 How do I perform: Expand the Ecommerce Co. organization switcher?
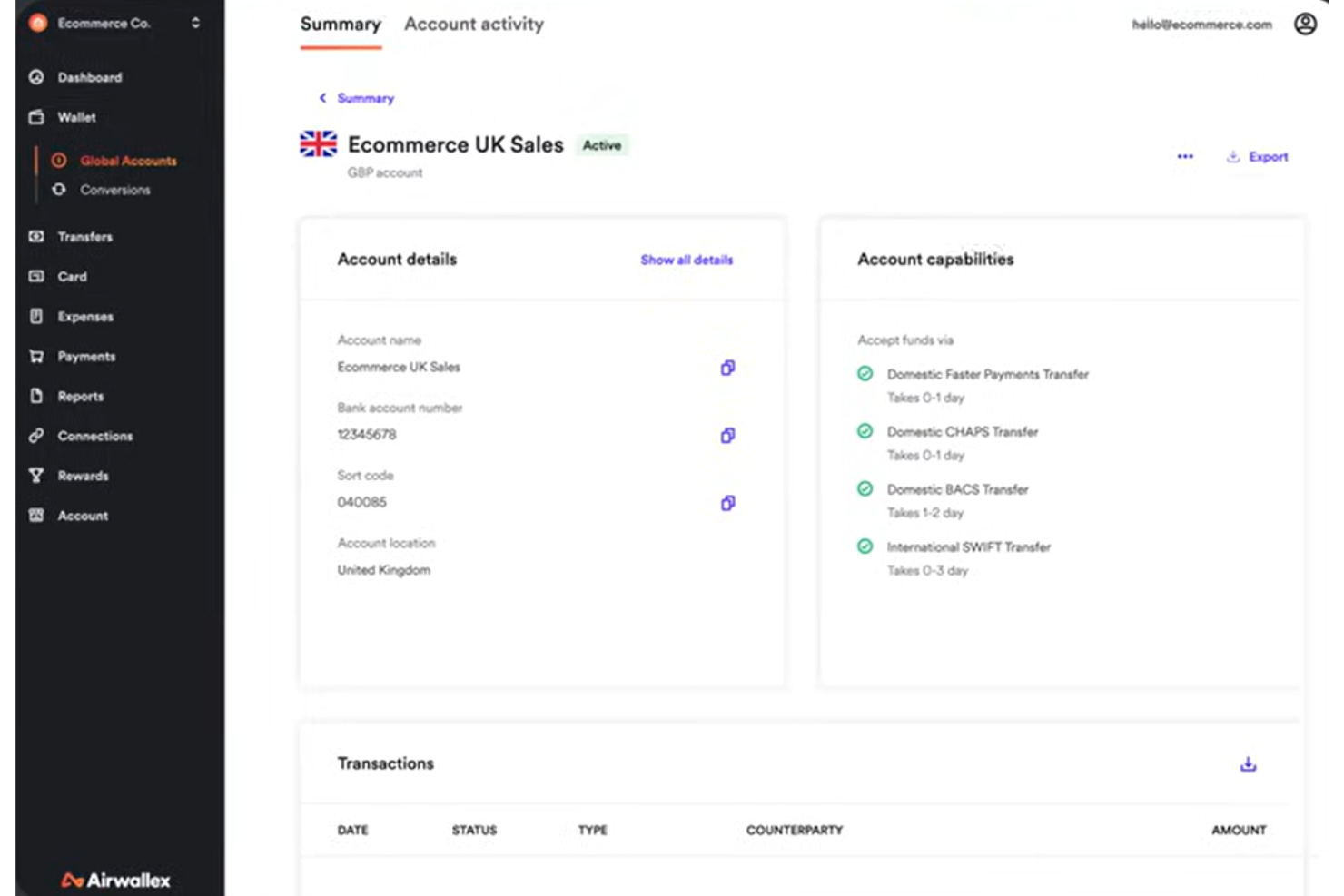pyautogui.click(x=195, y=23)
